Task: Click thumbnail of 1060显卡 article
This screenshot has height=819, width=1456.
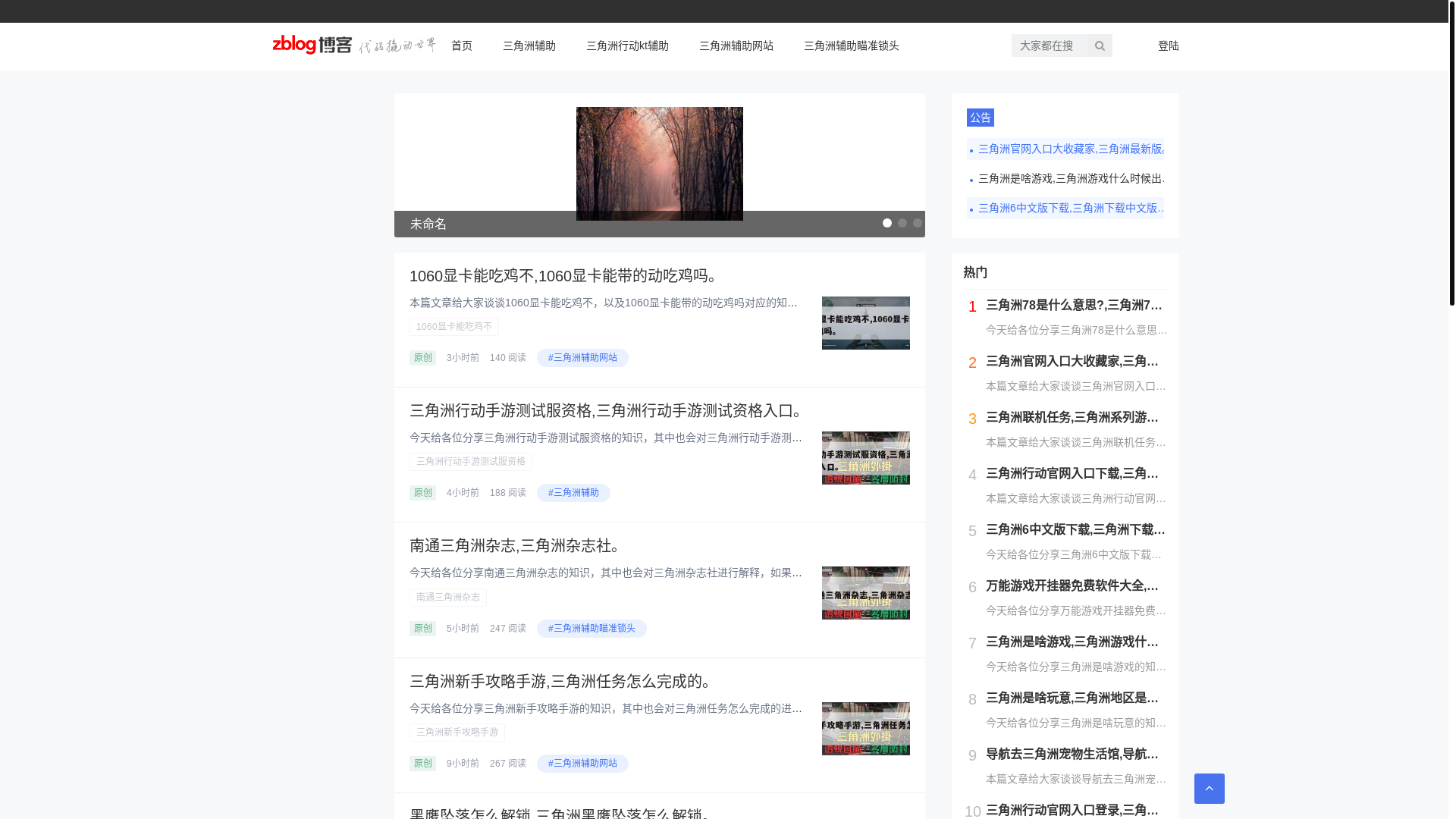Action: 866,323
